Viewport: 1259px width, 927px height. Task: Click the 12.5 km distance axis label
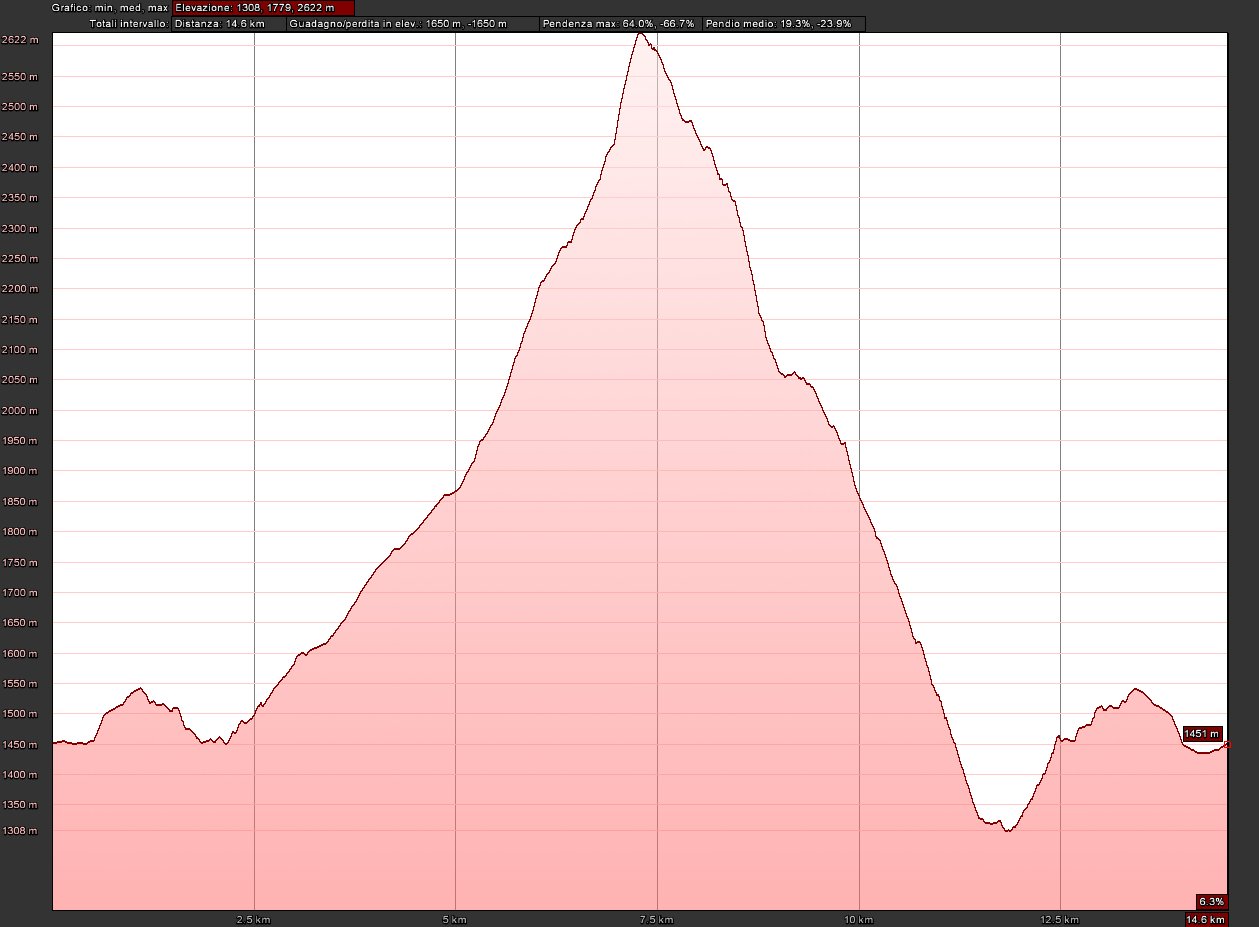click(x=1059, y=919)
